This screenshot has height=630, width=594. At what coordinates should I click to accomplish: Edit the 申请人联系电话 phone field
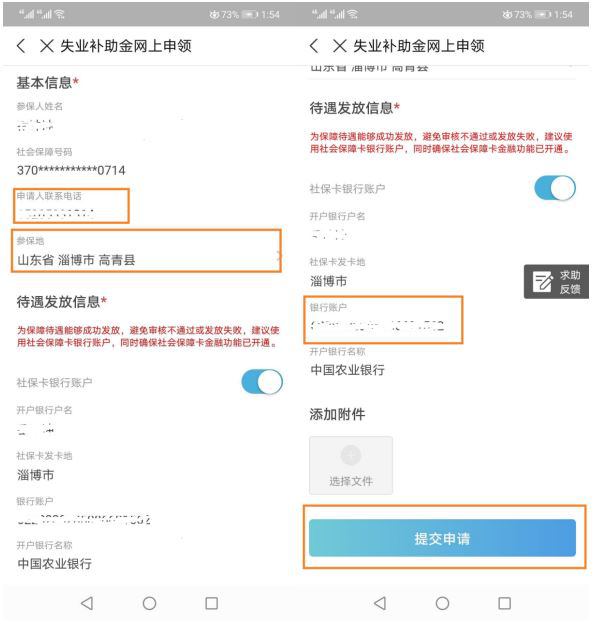(x=72, y=206)
